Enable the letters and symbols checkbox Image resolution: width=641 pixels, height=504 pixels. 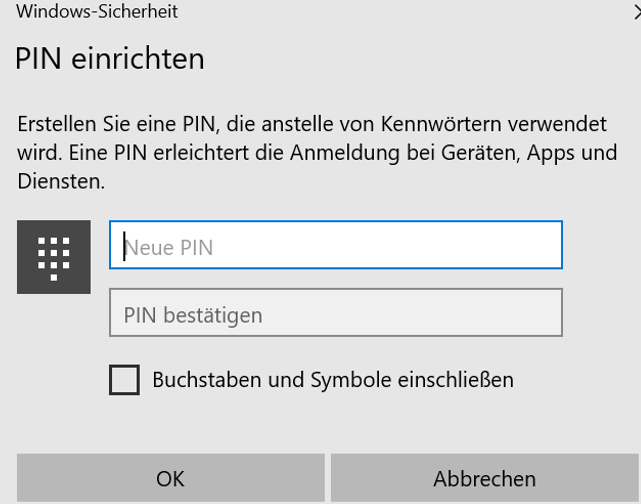pyautogui.click(x=124, y=380)
